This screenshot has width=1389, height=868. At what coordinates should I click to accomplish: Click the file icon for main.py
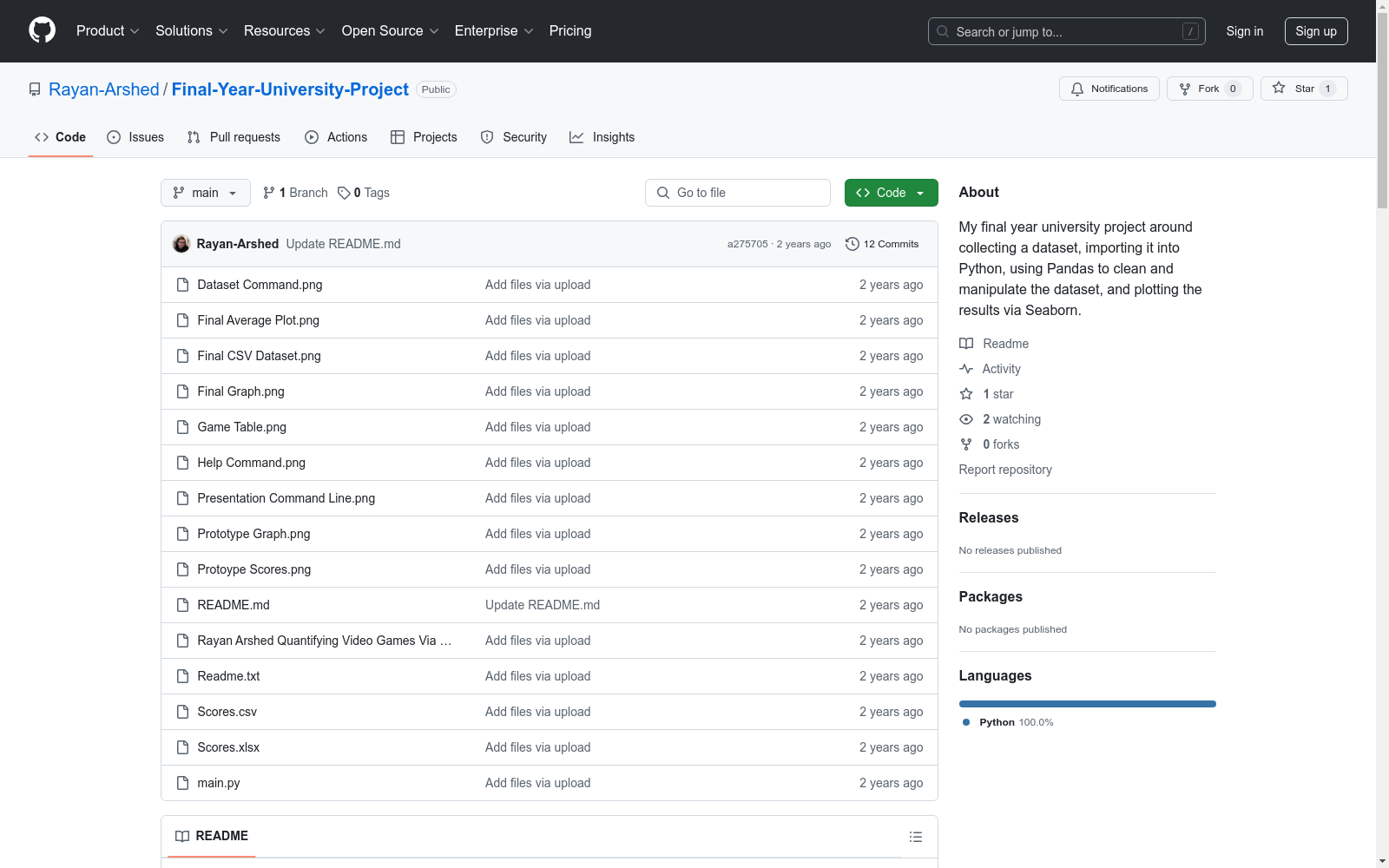[x=182, y=783]
